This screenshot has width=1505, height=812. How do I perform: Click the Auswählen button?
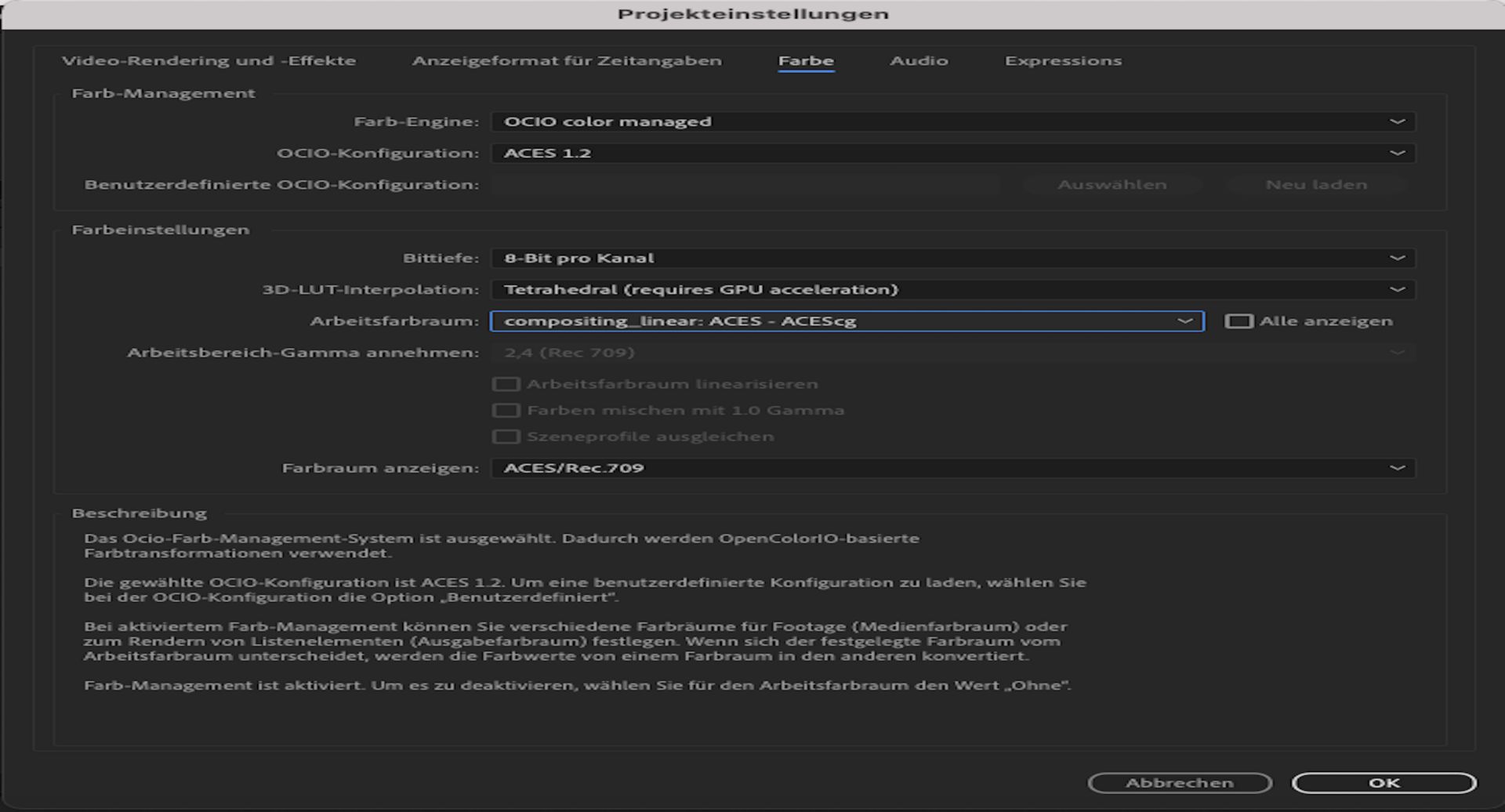tap(1112, 185)
